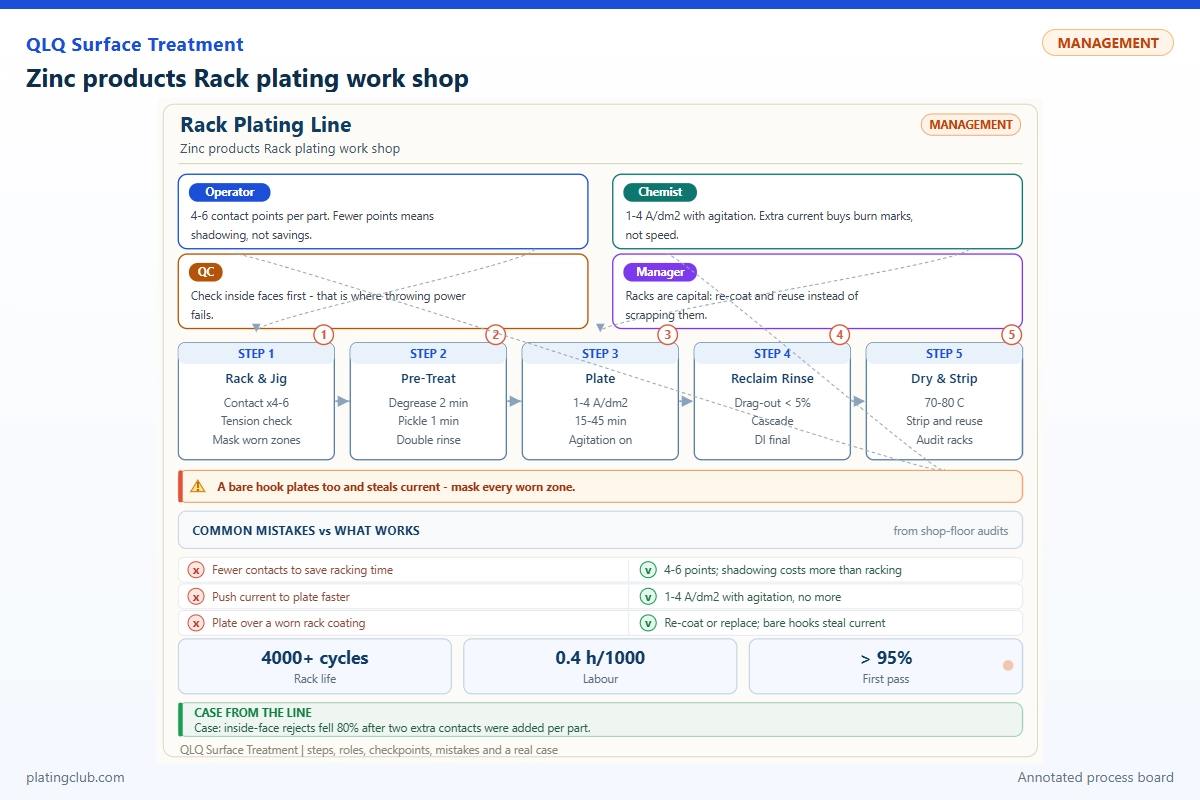
Task: Click the "Dry & Strip" step title
Action: [x=944, y=379]
